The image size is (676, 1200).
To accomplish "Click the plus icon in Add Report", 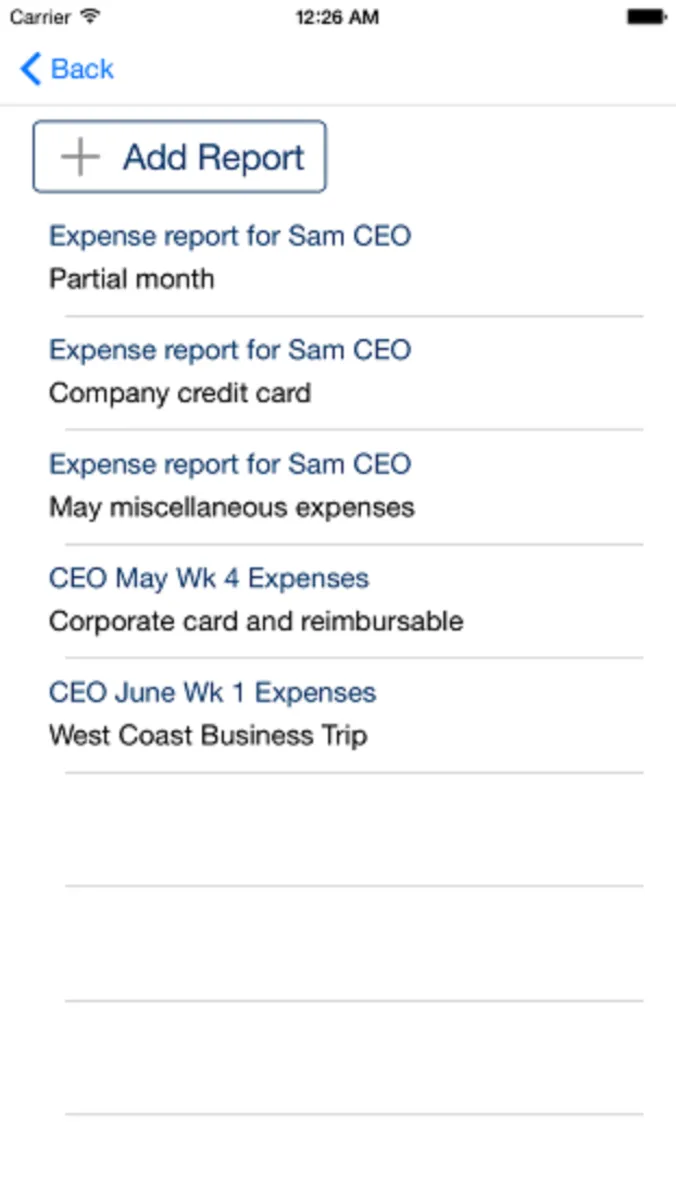I will (80, 157).
